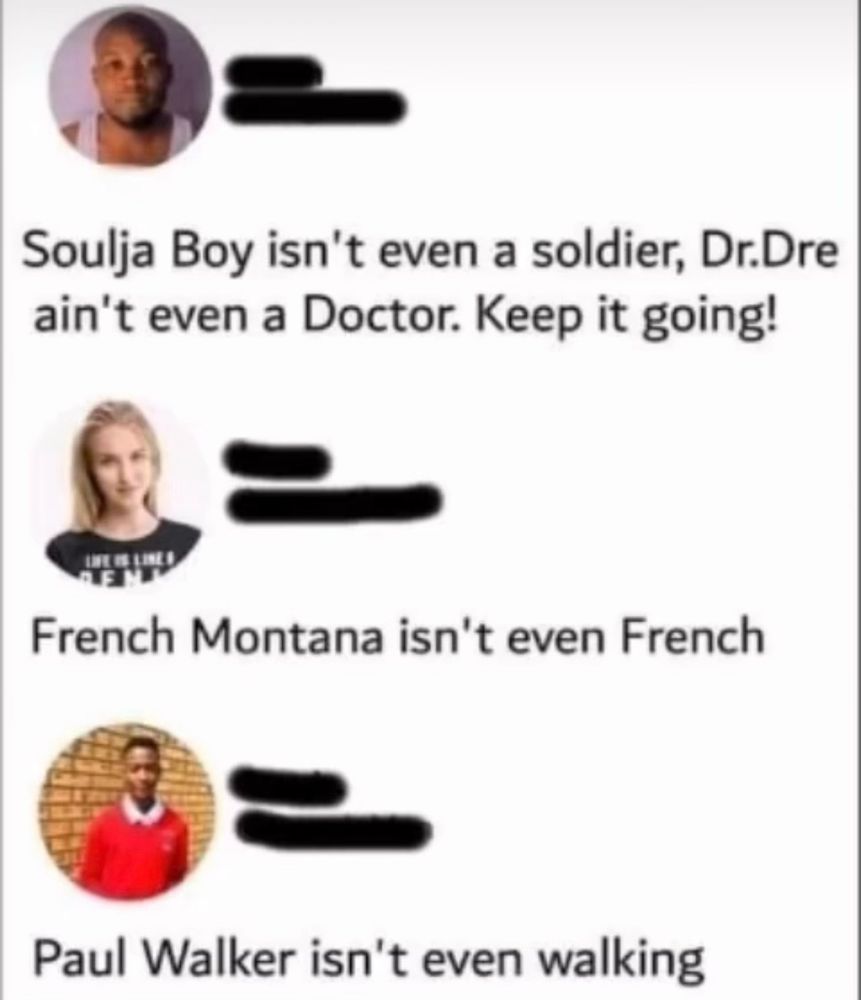Open the profile picture with the red sweater
Viewport: 861px width, 1000px height.
pyautogui.click(x=127, y=811)
